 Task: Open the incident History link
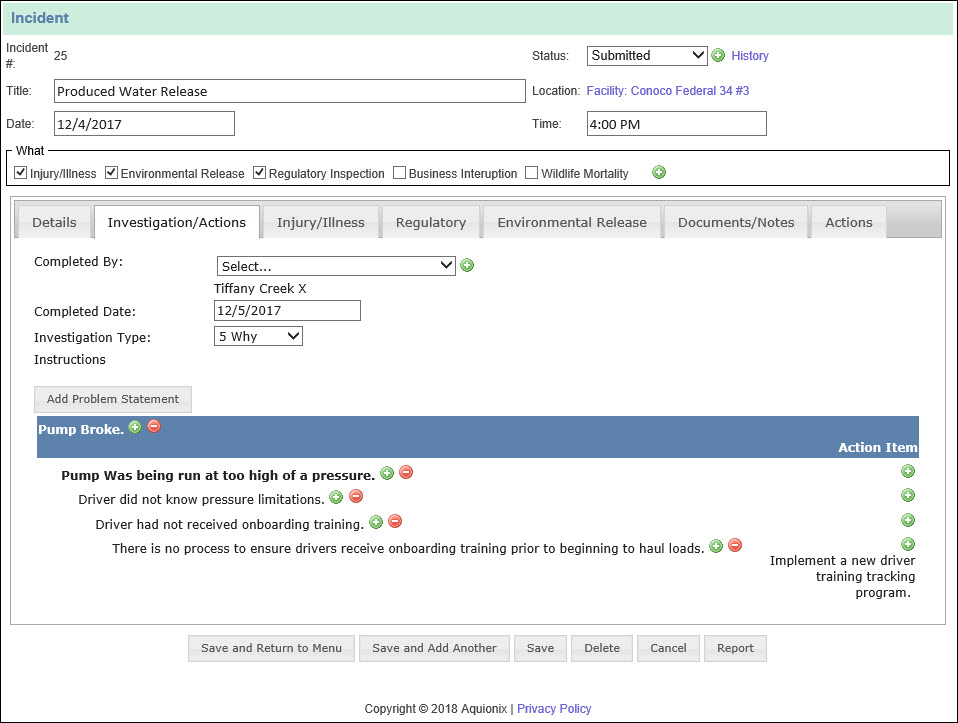click(749, 55)
